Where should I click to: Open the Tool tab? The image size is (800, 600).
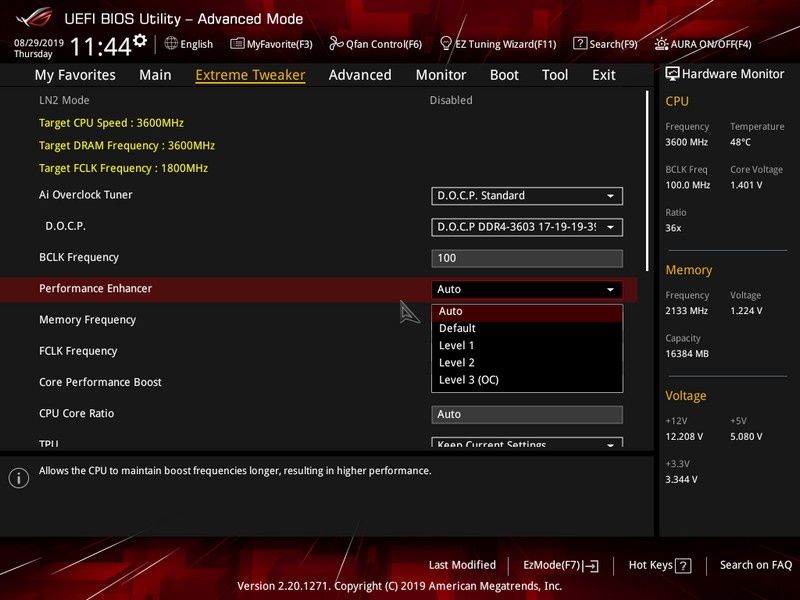click(x=555, y=75)
